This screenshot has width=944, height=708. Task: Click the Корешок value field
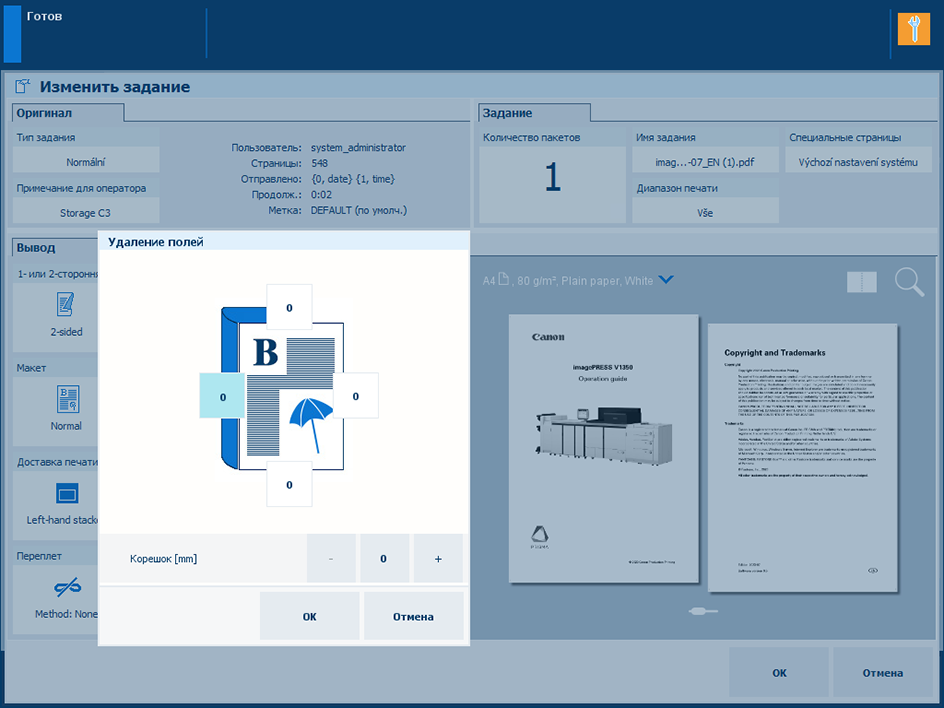(384, 558)
